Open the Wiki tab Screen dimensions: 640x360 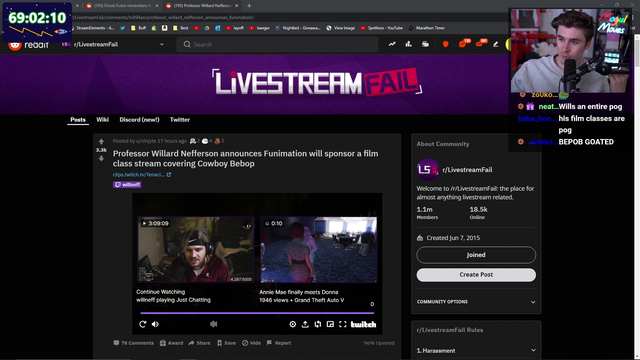pos(102,120)
